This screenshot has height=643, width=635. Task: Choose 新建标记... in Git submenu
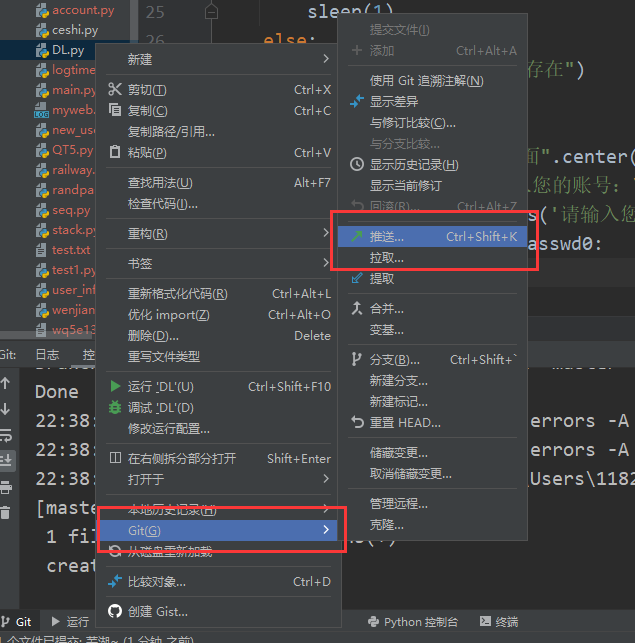click(432, 401)
